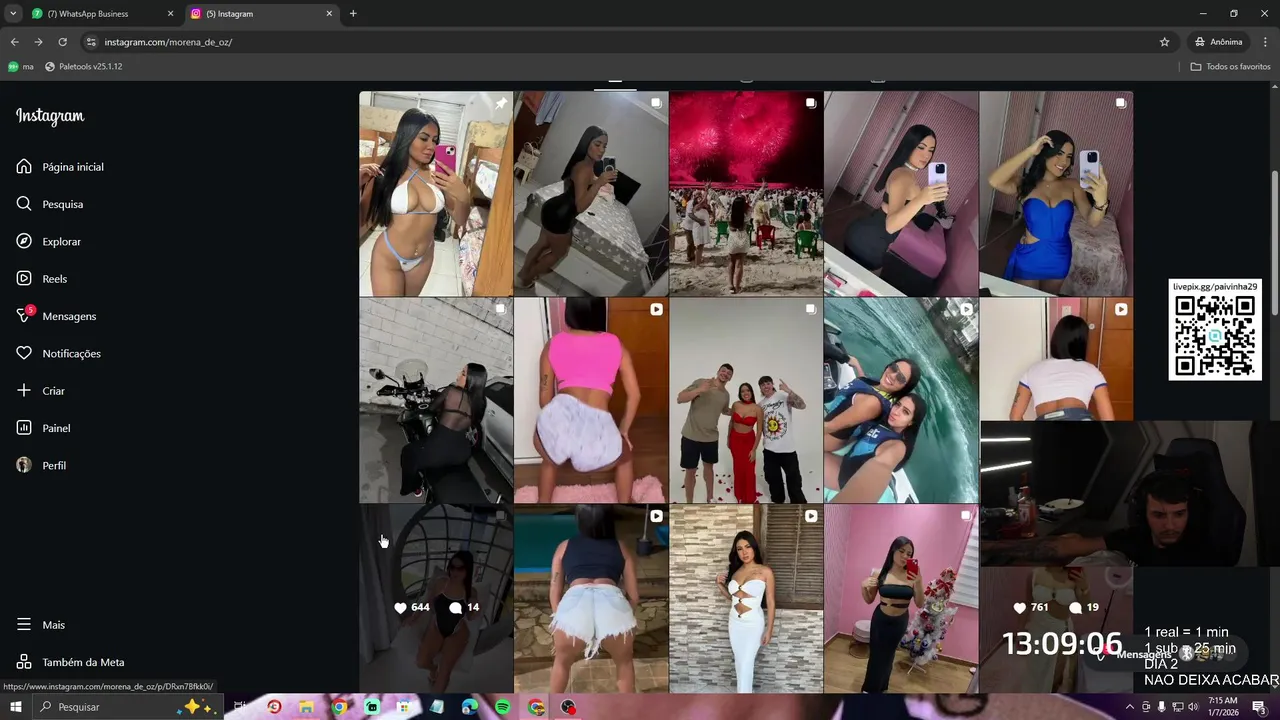Bookmark this page with the star
The width and height of the screenshot is (1280, 720).
point(1164,42)
